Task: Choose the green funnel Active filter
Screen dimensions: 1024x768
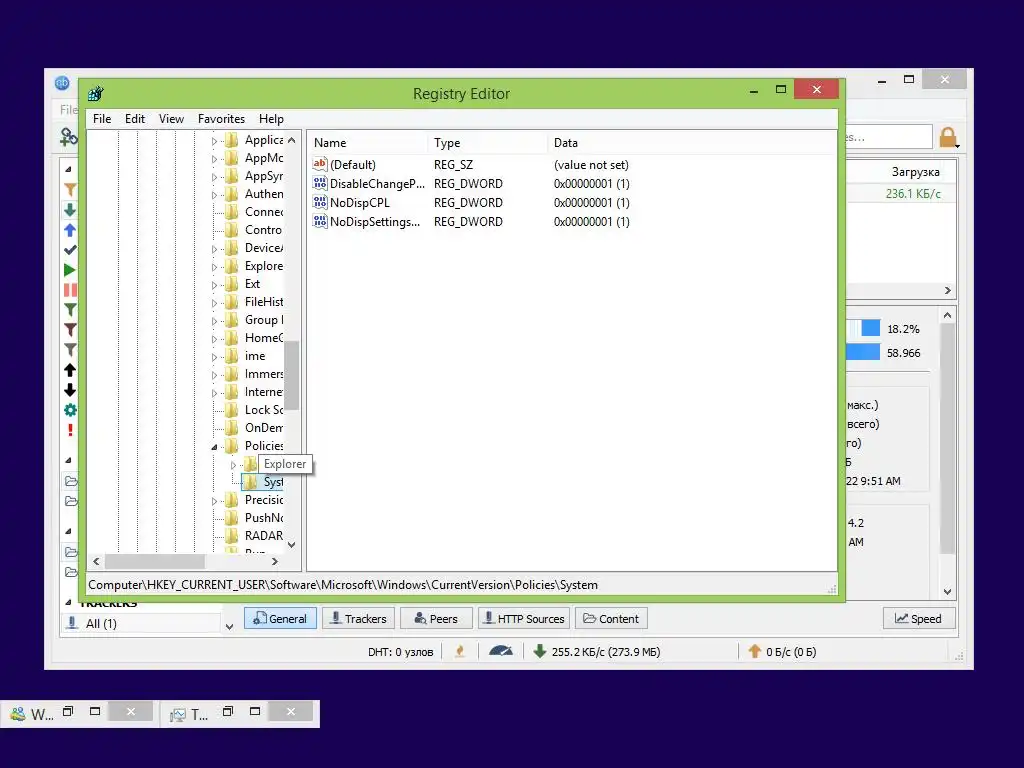Action: coord(70,310)
